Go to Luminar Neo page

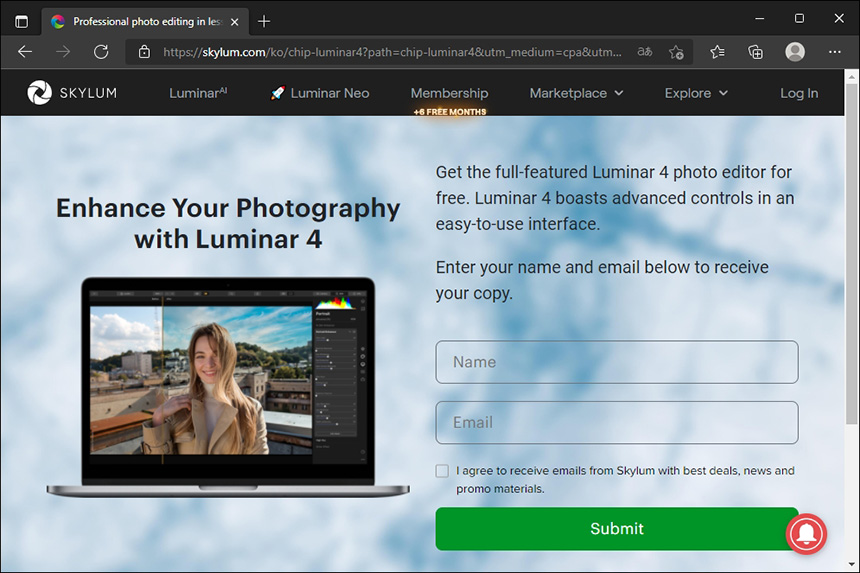330,93
